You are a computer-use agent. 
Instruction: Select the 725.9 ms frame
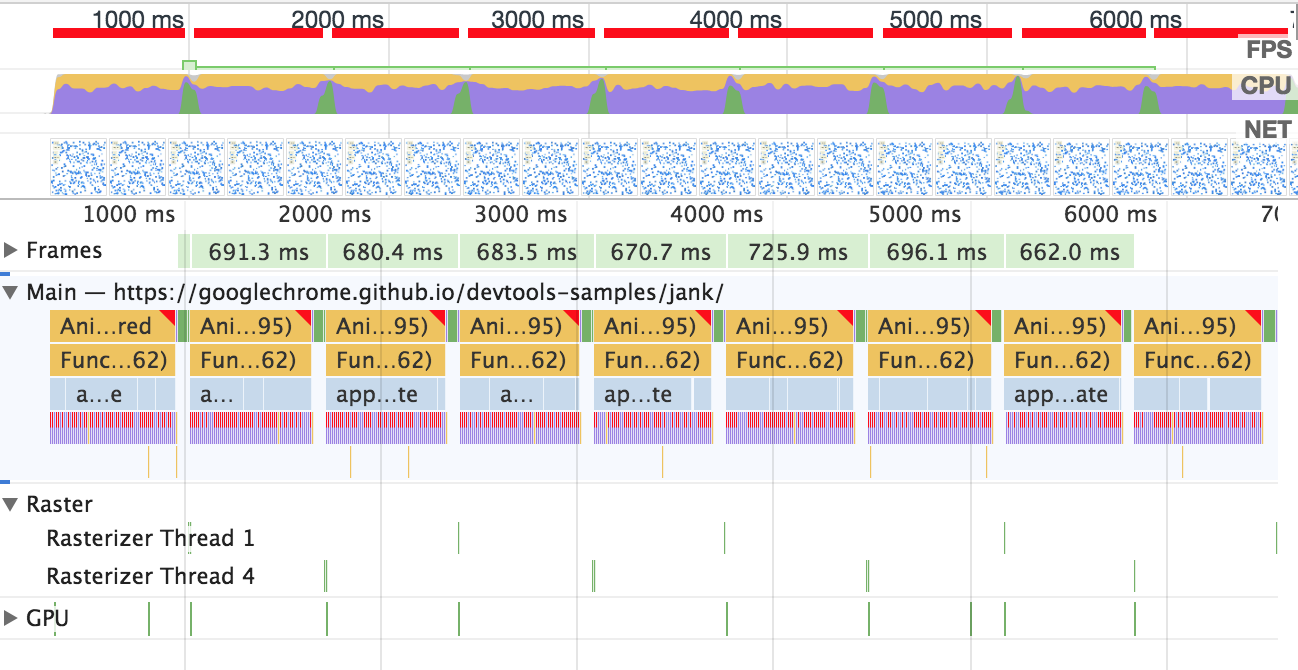798,252
